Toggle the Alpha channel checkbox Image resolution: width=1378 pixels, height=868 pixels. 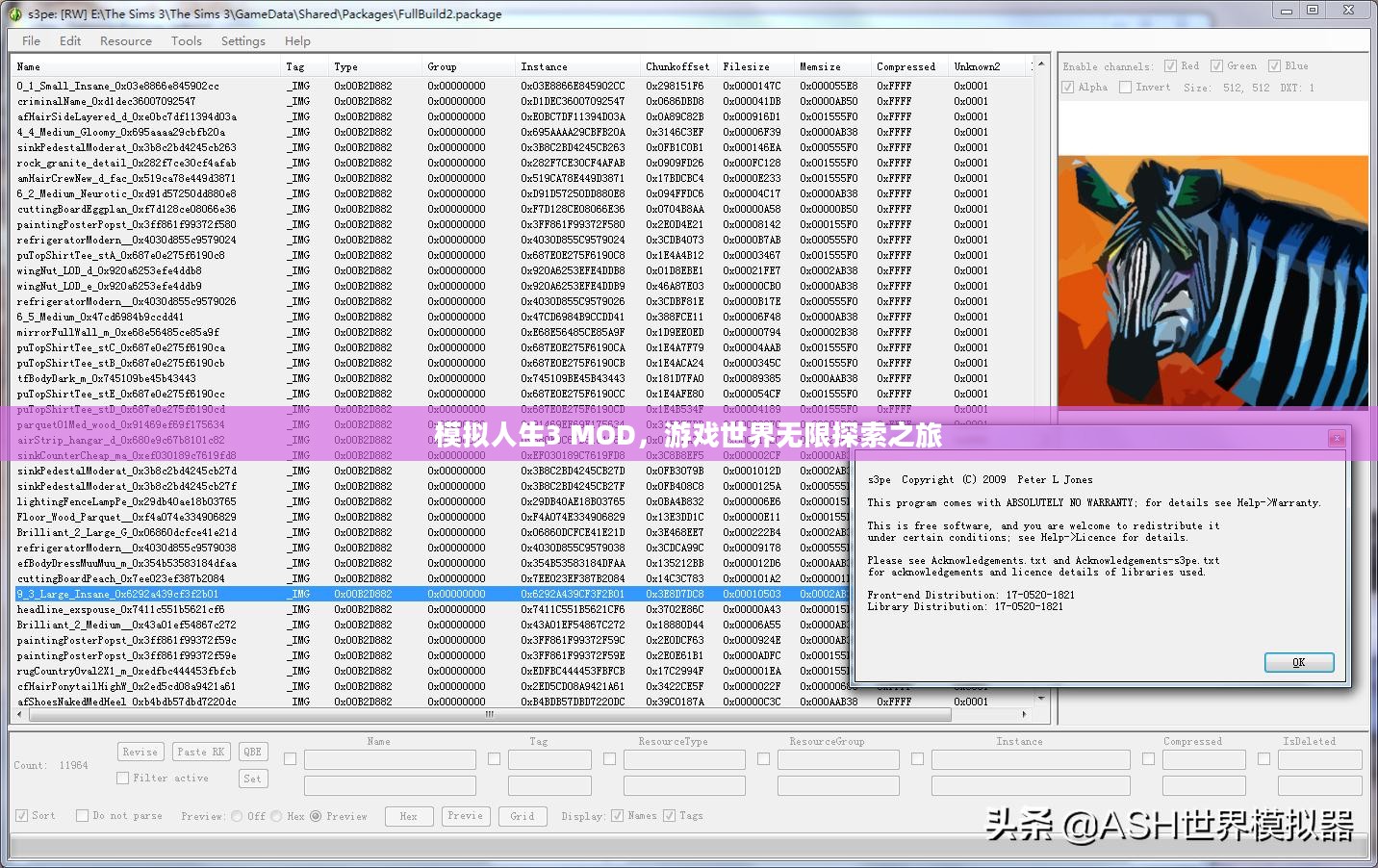[1067, 88]
